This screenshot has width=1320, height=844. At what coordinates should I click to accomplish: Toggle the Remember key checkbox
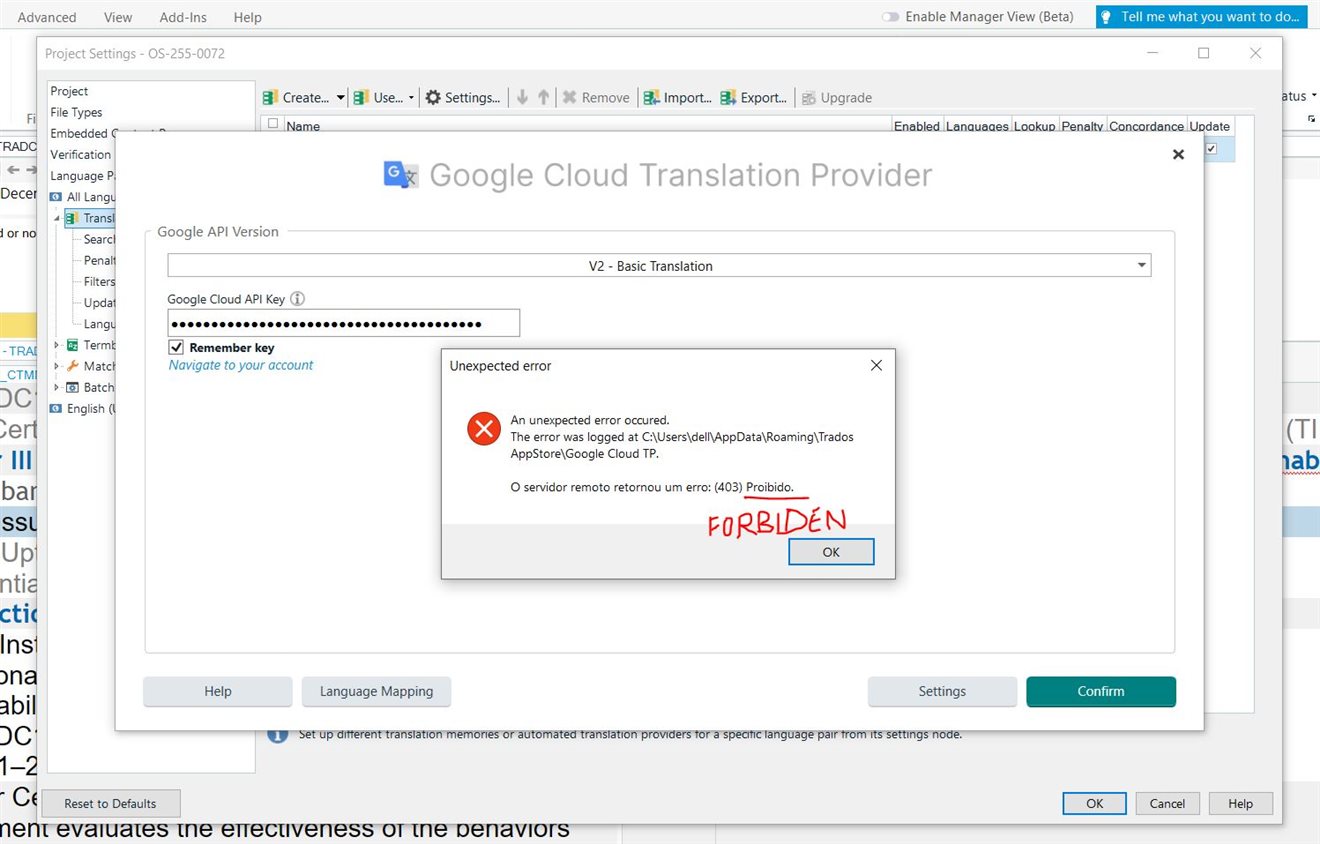point(176,347)
